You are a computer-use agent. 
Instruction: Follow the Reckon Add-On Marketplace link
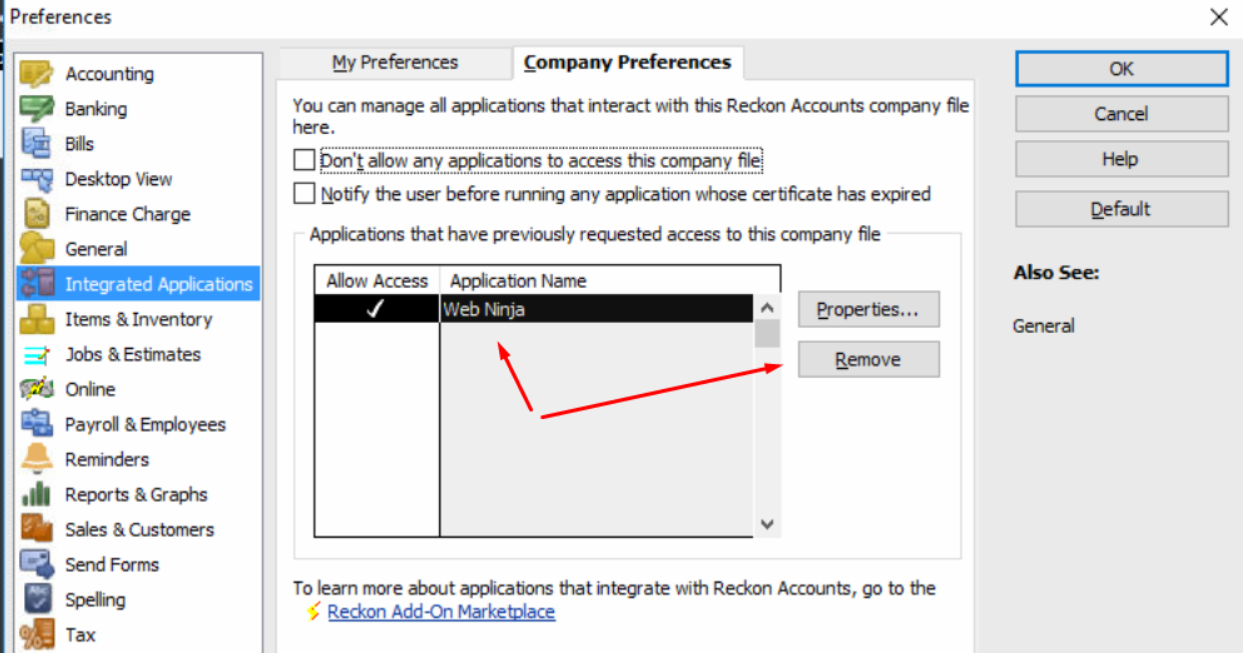[441, 611]
